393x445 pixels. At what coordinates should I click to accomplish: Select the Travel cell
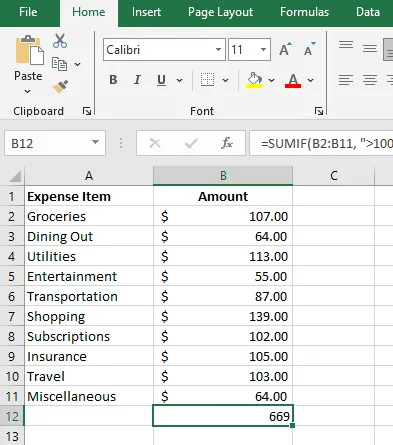click(x=89, y=376)
